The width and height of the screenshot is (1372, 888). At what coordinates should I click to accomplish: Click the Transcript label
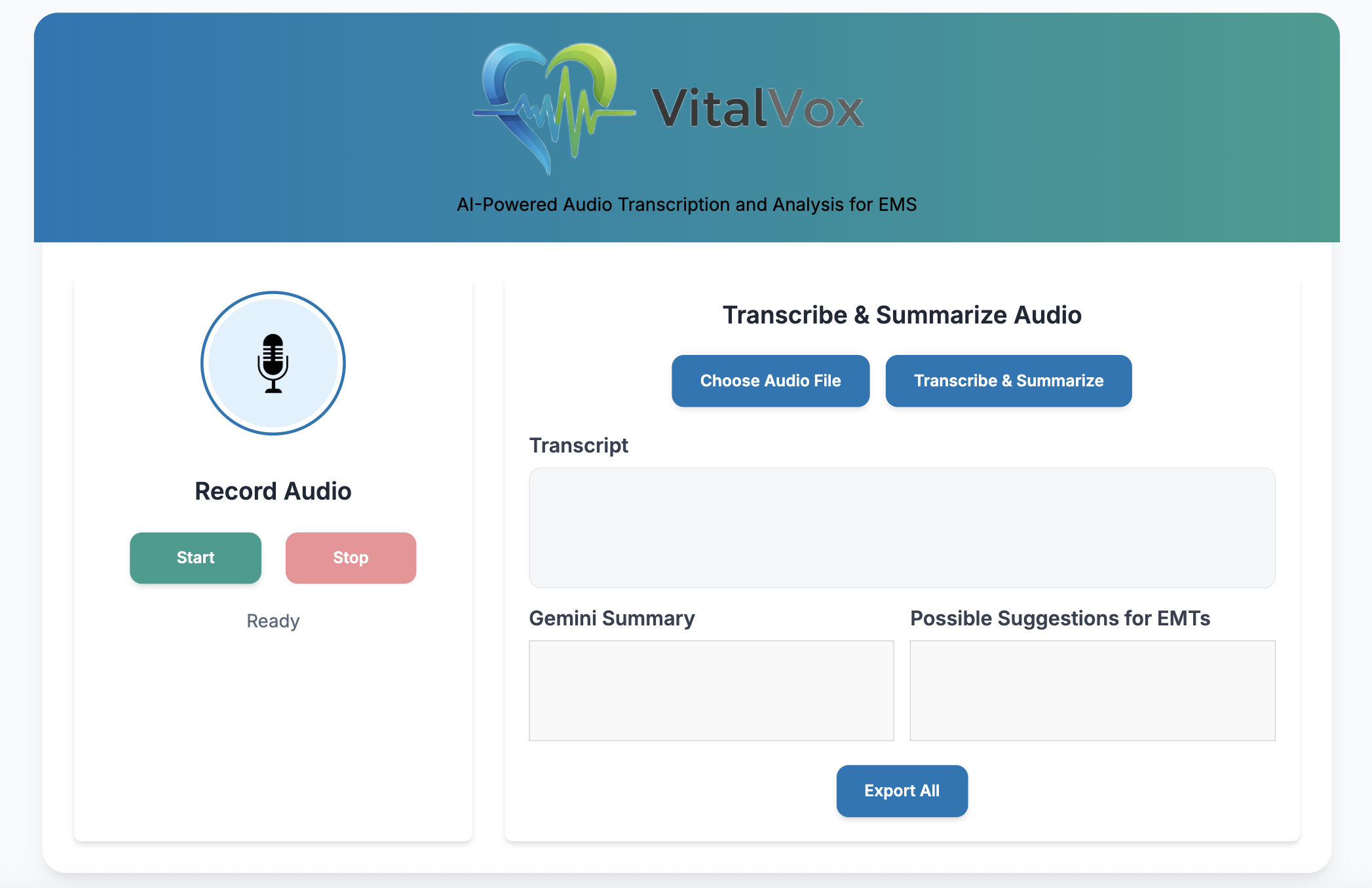pos(579,445)
